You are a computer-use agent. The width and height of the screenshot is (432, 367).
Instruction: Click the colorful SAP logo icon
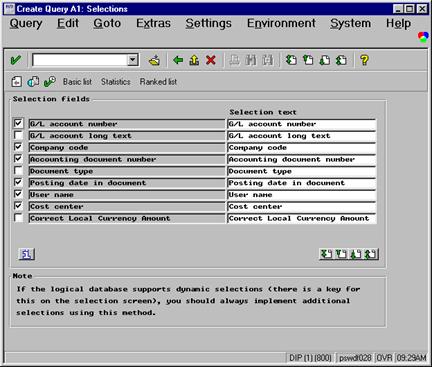tap(423, 37)
